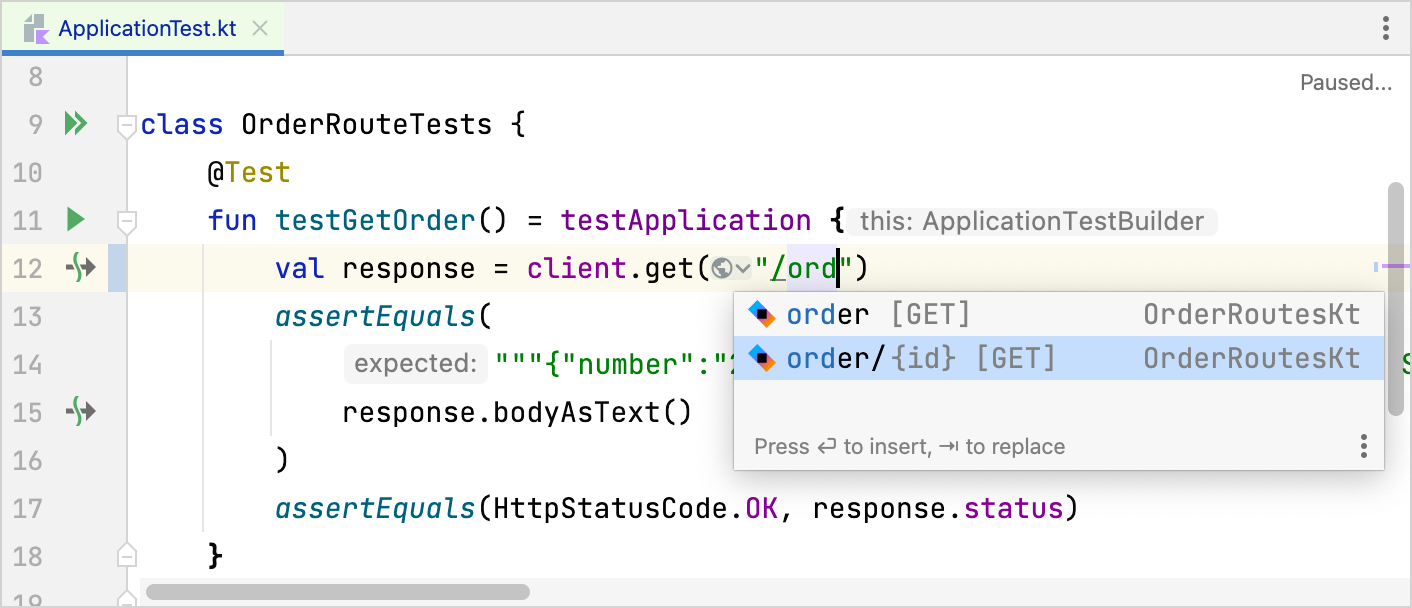
Task: Run testGetOrder using the gutter run icon
Action: point(76,219)
